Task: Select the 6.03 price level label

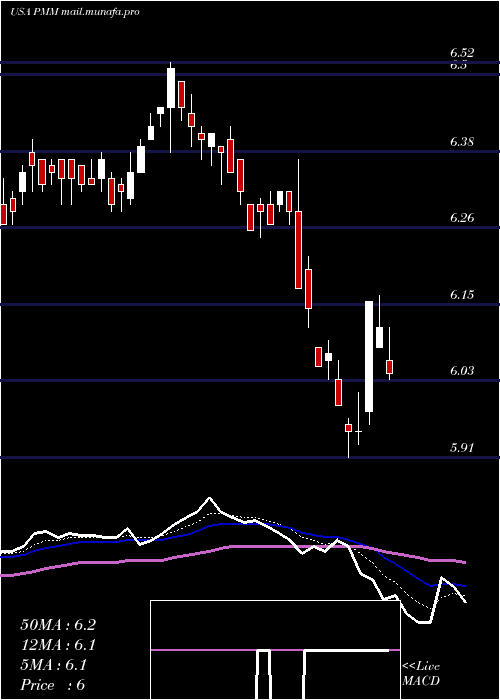Action: pyautogui.click(x=462, y=371)
